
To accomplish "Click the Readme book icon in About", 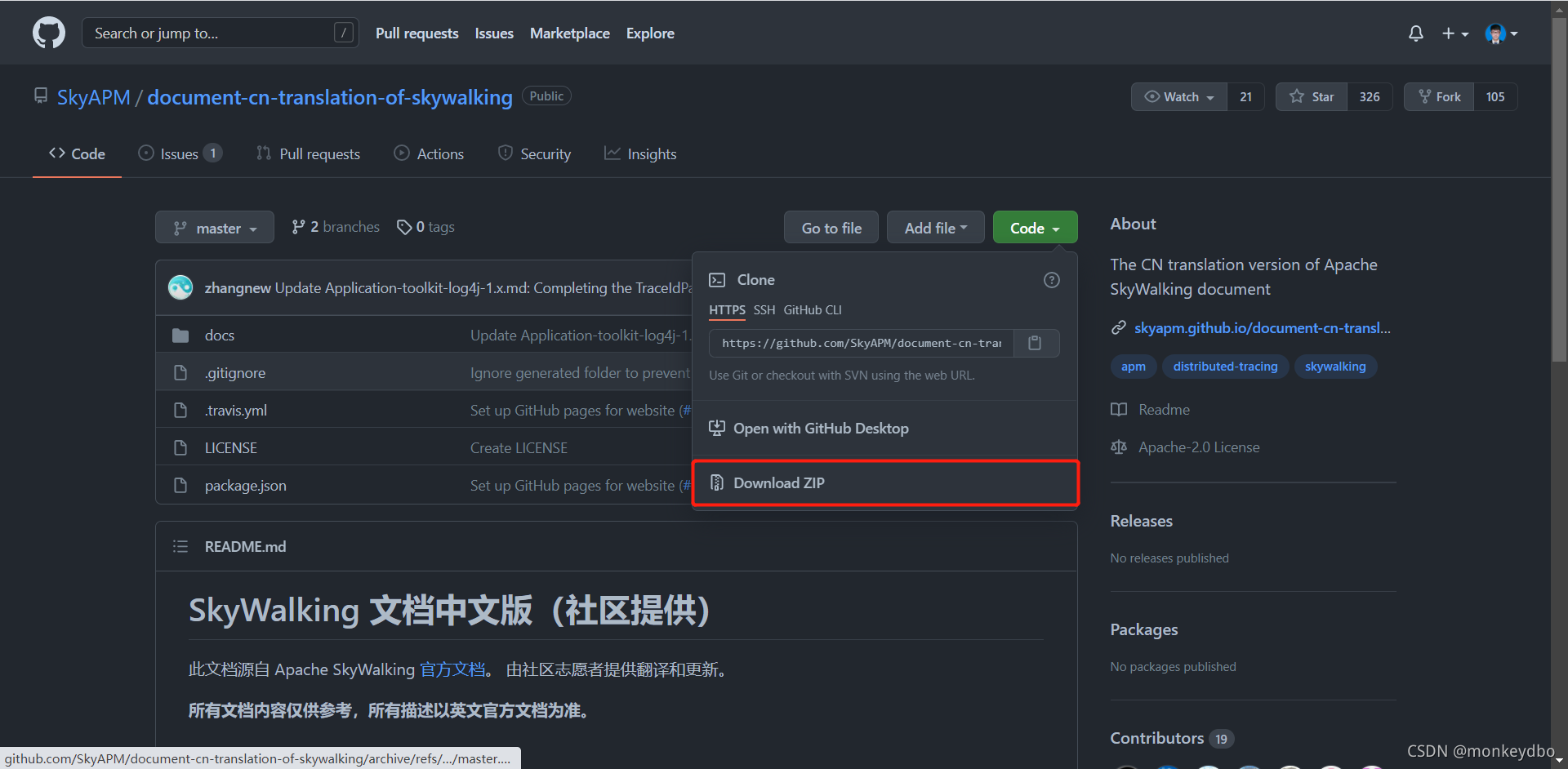I will 1119,410.
